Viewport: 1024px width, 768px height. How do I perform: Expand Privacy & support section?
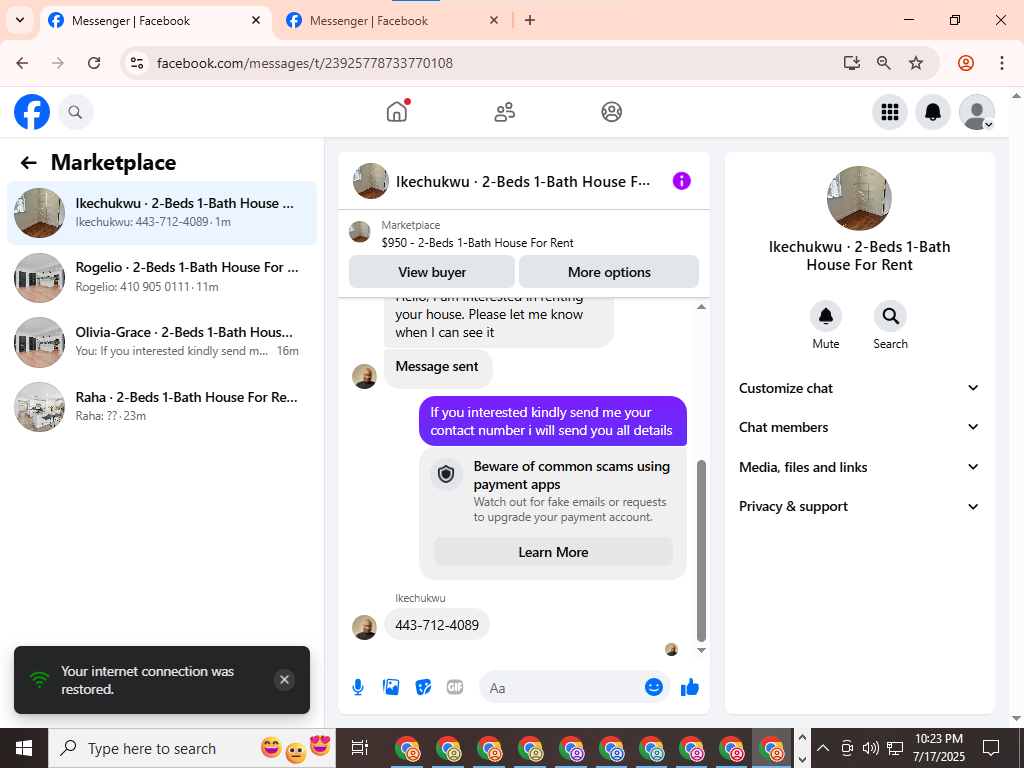click(859, 506)
